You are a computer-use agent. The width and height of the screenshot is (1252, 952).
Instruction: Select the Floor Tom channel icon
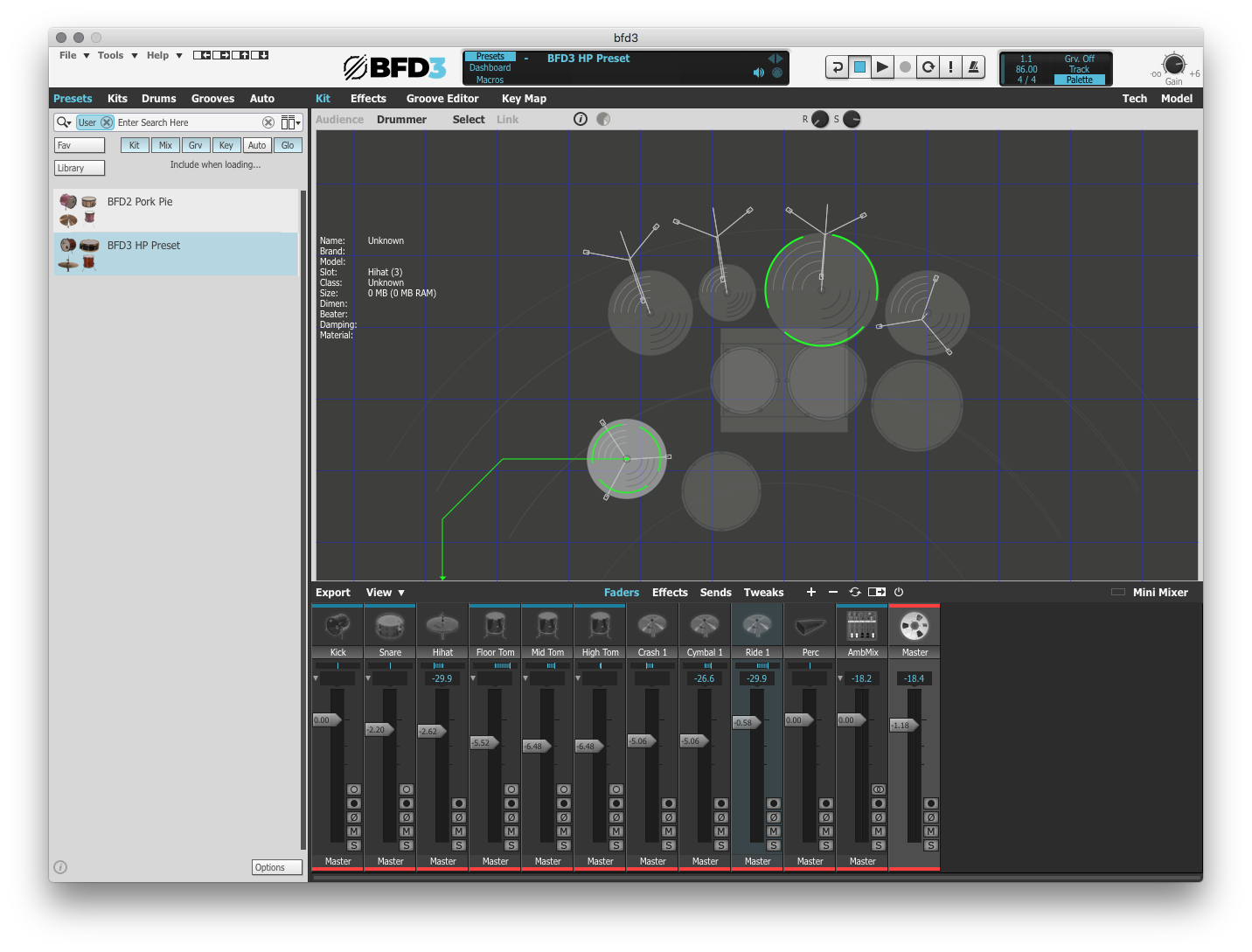[495, 626]
